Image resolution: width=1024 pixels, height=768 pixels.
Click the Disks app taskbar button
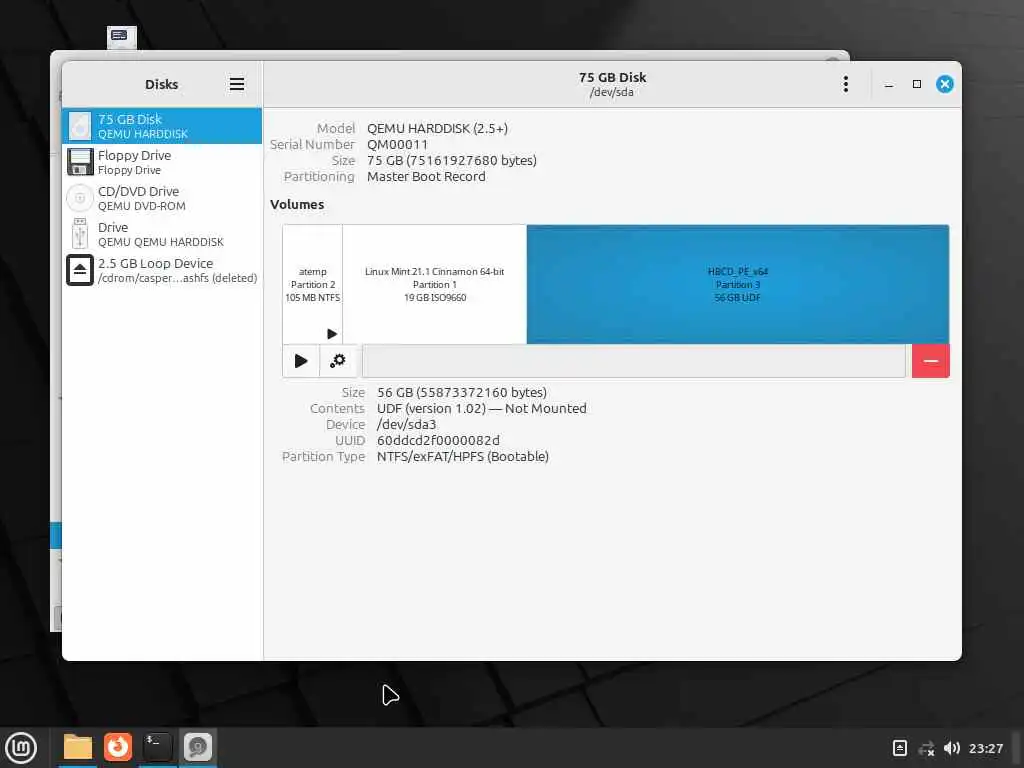pyautogui.click(x=197, y=747)
